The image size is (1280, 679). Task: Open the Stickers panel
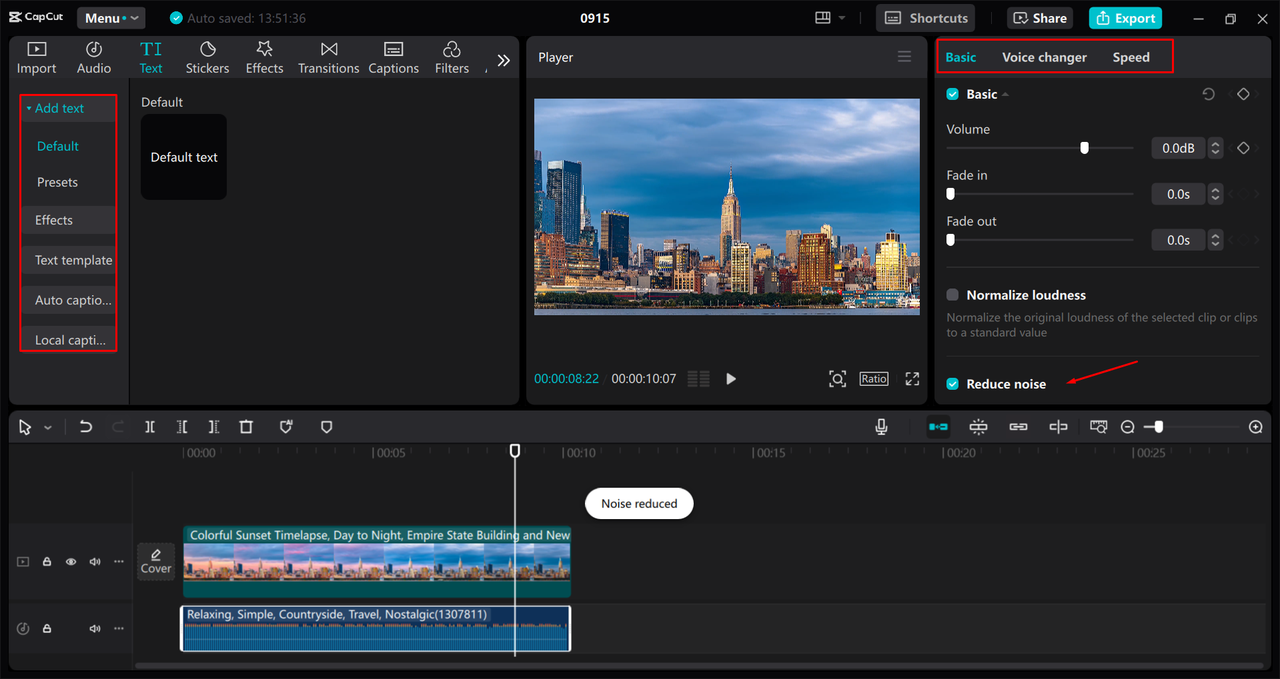point(207,58)
